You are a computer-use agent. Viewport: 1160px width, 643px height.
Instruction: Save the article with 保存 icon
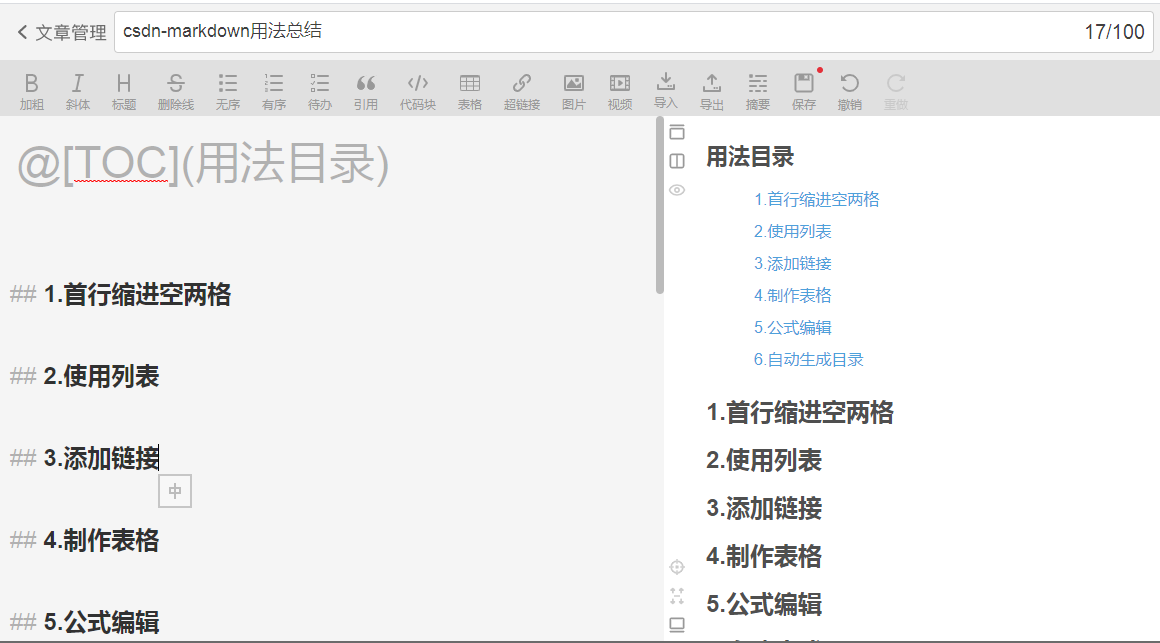pos(805,88)
